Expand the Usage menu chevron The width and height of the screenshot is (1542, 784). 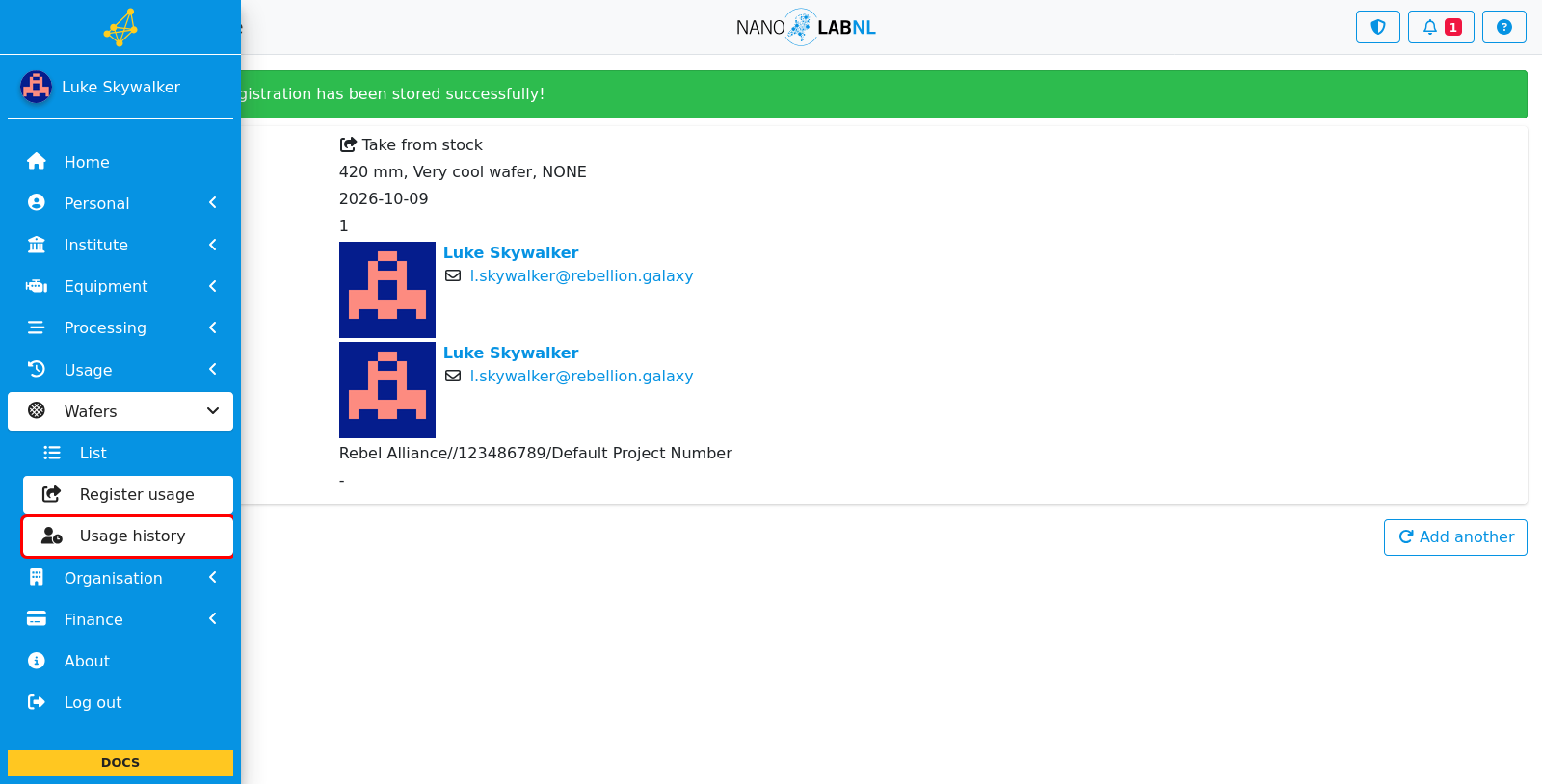pos(213,370)
